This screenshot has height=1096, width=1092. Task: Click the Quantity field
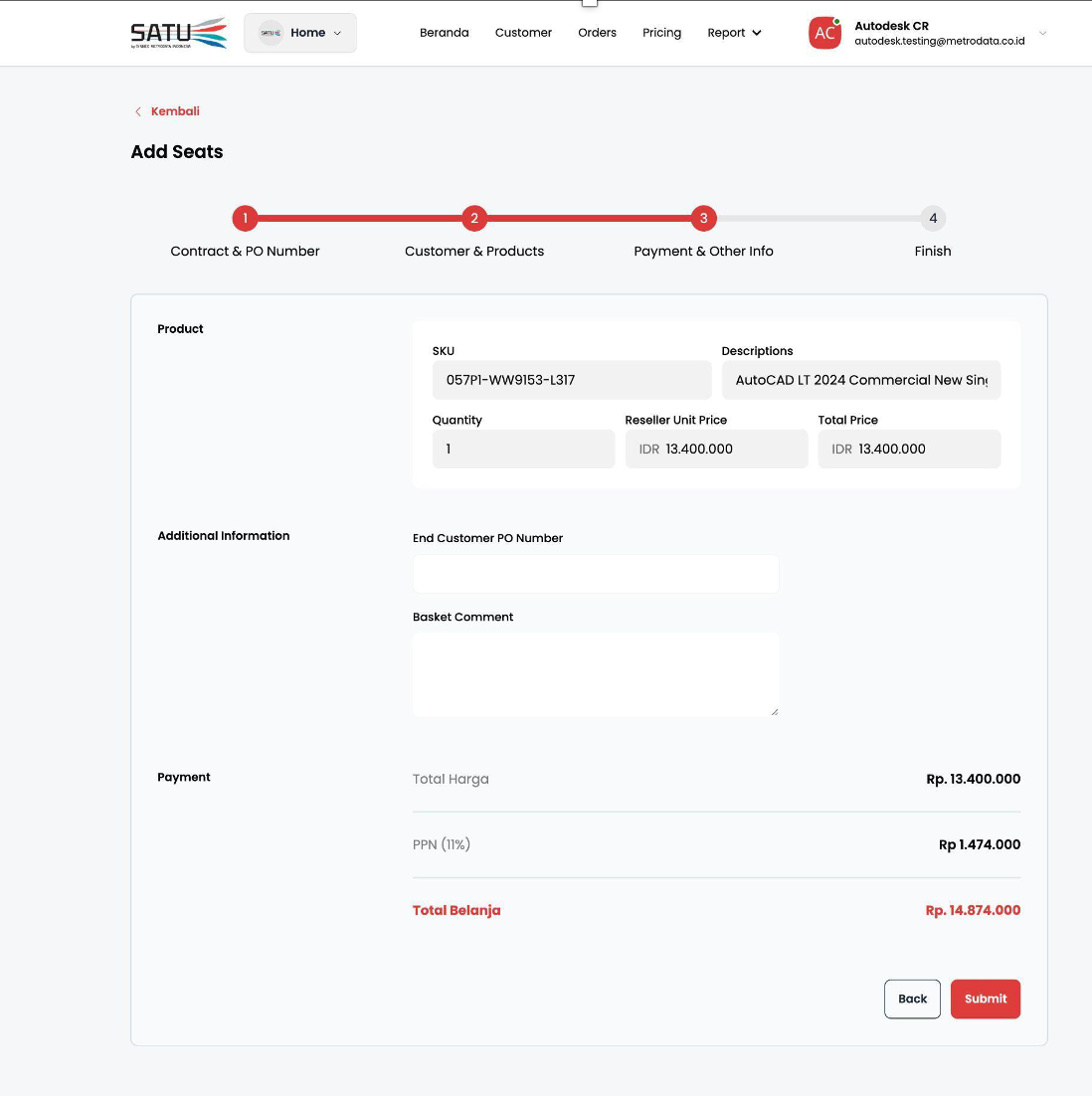(x=523, y=449)
